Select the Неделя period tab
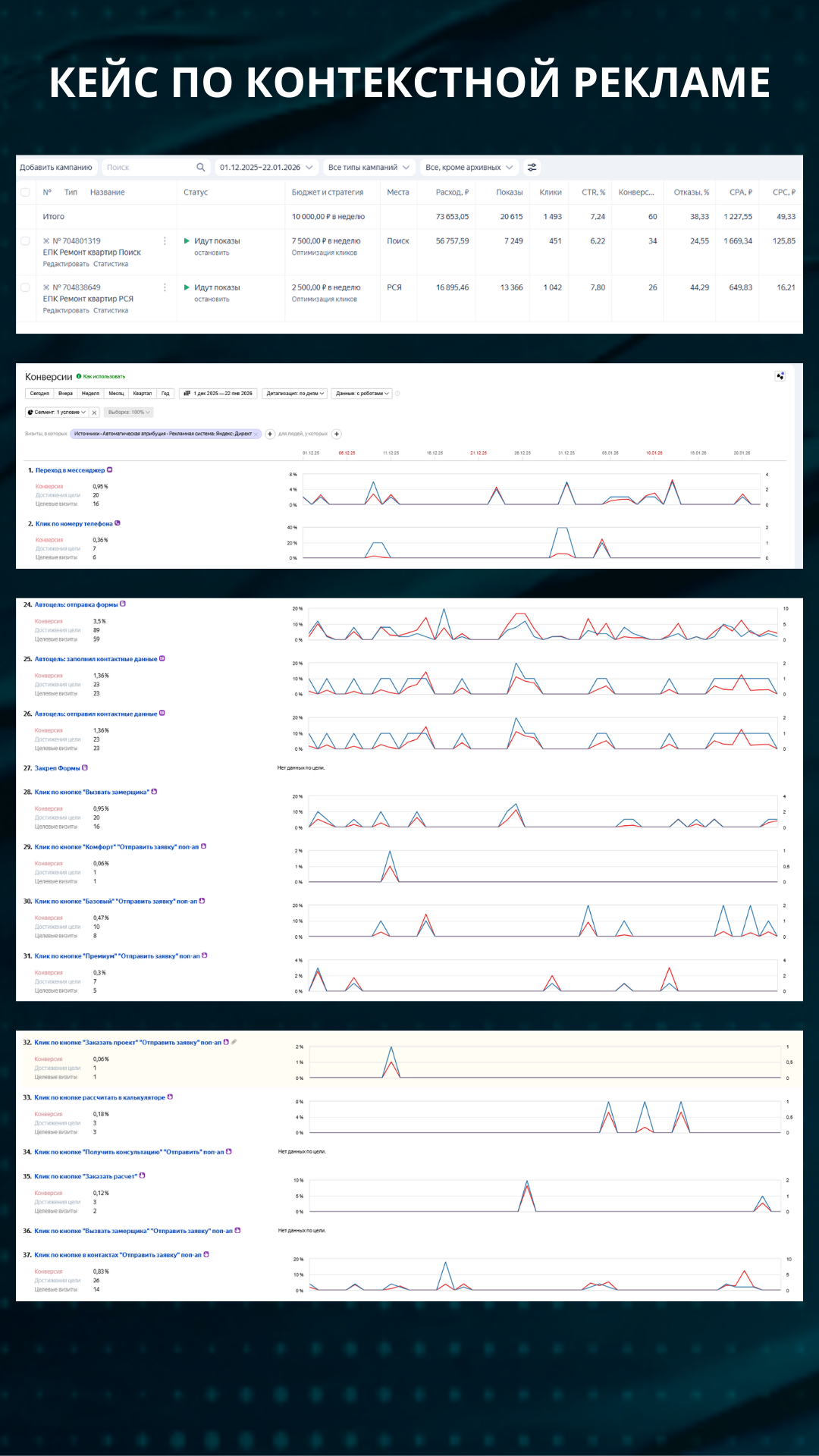 [x=90, y=394]
